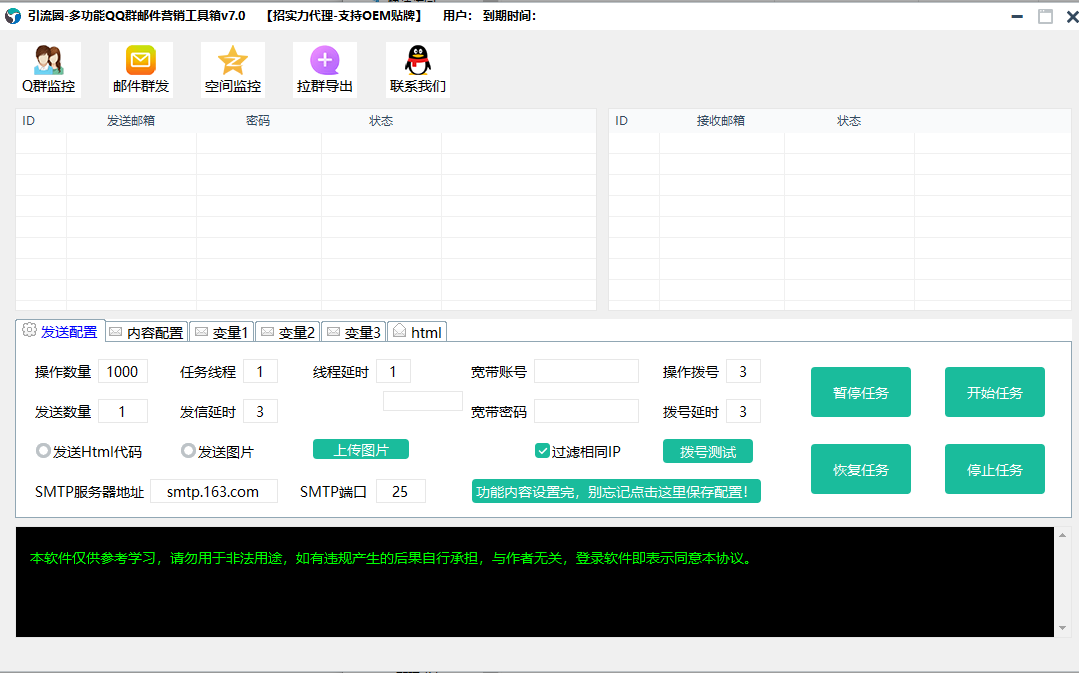Switch to the 变量1 tab
Image resolution: width=1079 pixels, height=673 pixels.
[x=222, y=332]
